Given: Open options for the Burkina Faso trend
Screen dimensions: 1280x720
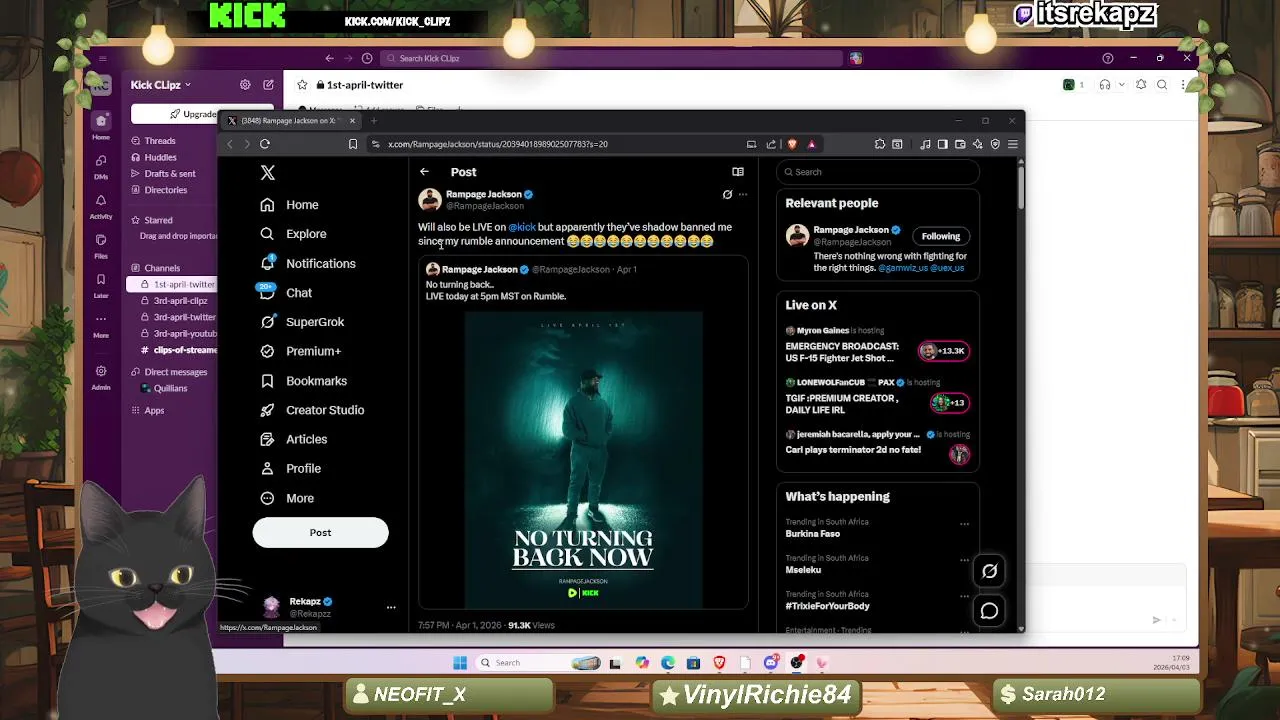Looking at the screenshot, I should click(x=964, y=523).
